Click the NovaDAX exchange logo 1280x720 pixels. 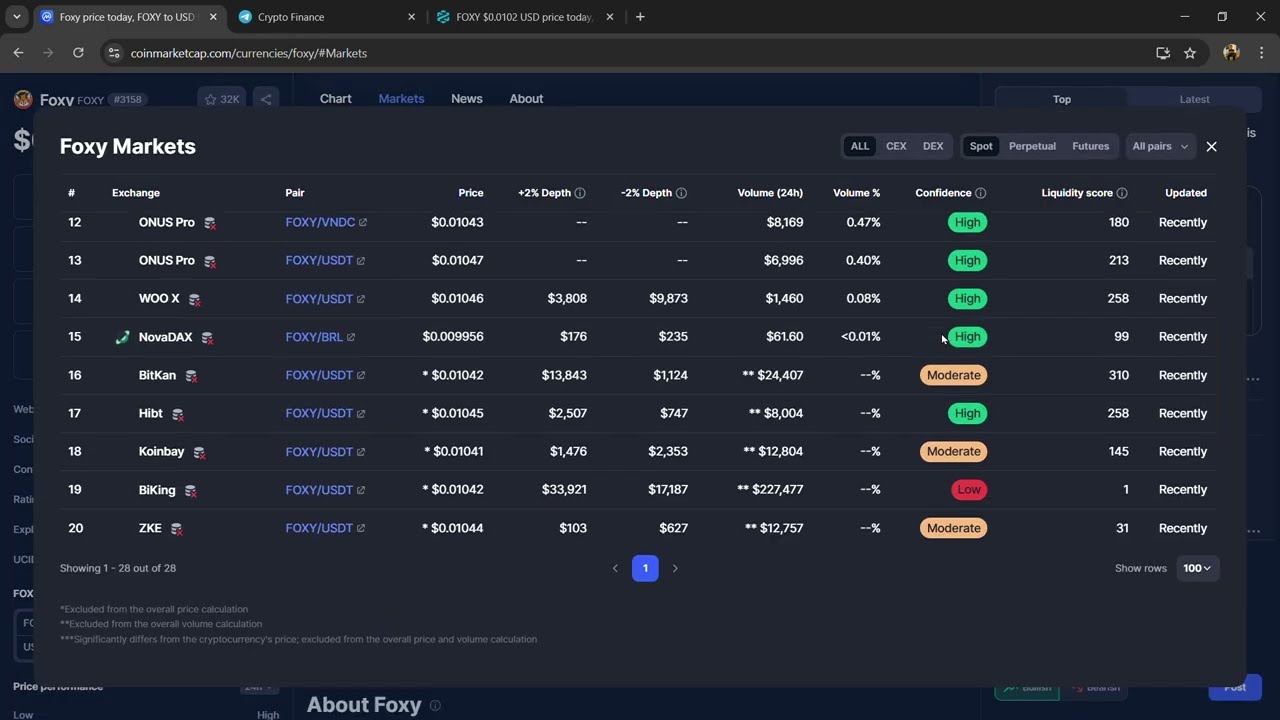tap(122, 337)
